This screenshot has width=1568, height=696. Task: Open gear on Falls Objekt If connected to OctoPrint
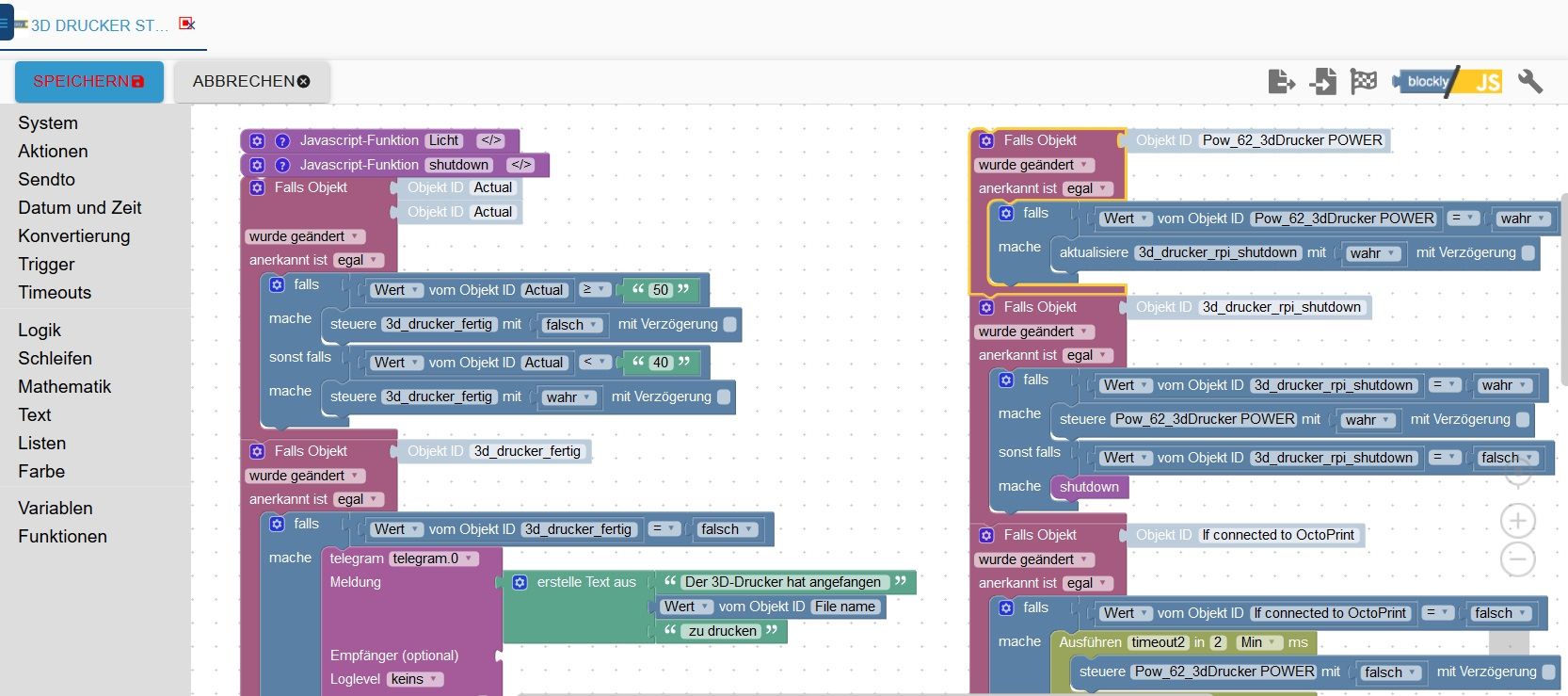(986, 535)
